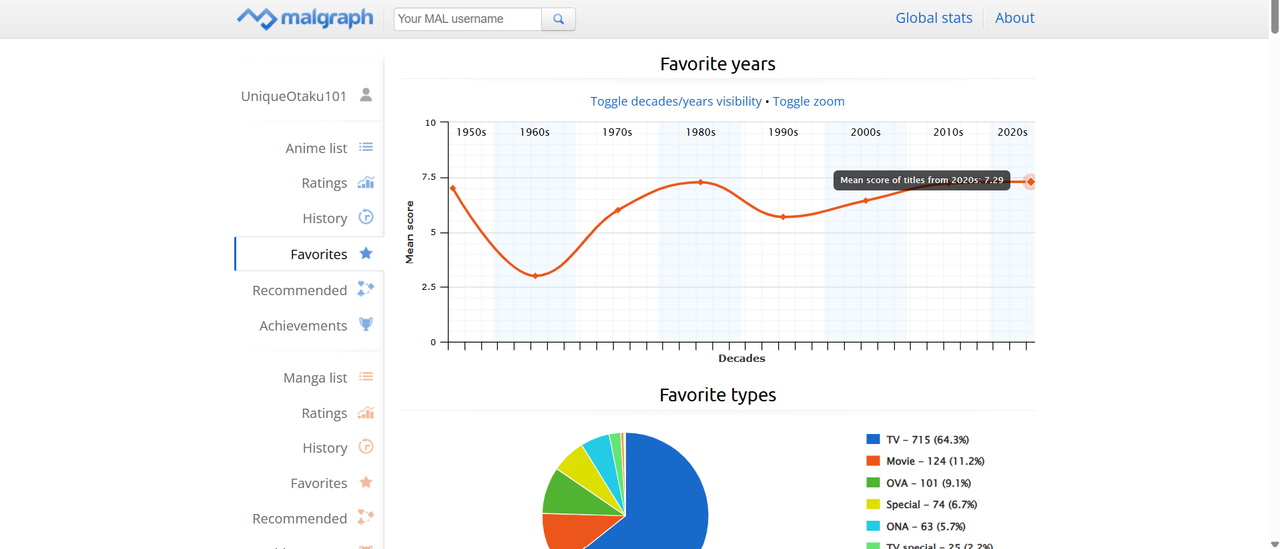Open Achievements via the trophy icon
This screenshot has width=1280, height=549.
[366, 325]
